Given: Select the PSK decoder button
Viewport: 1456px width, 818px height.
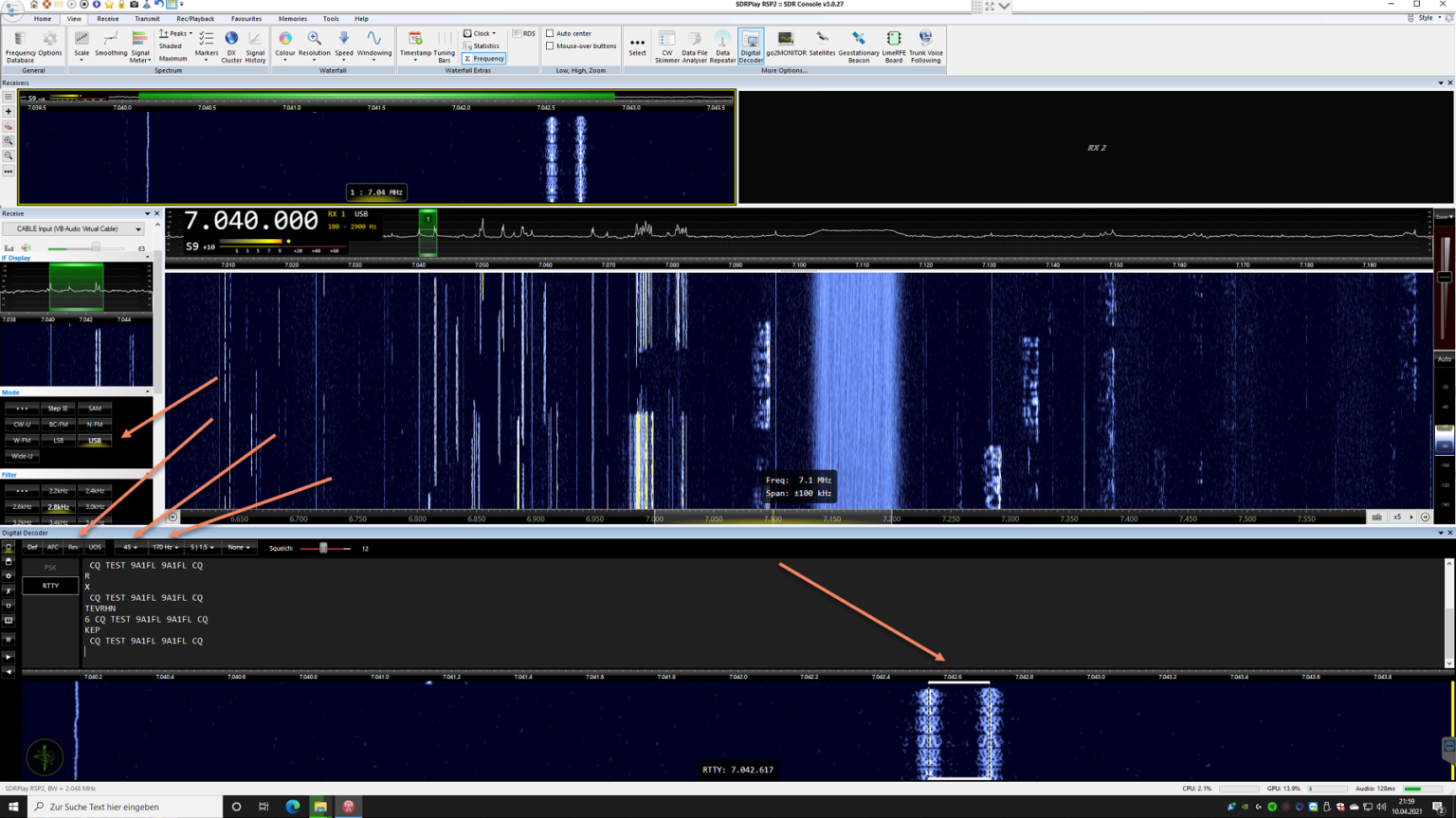Looking at the screenshot, I should (x=50, y=567).
